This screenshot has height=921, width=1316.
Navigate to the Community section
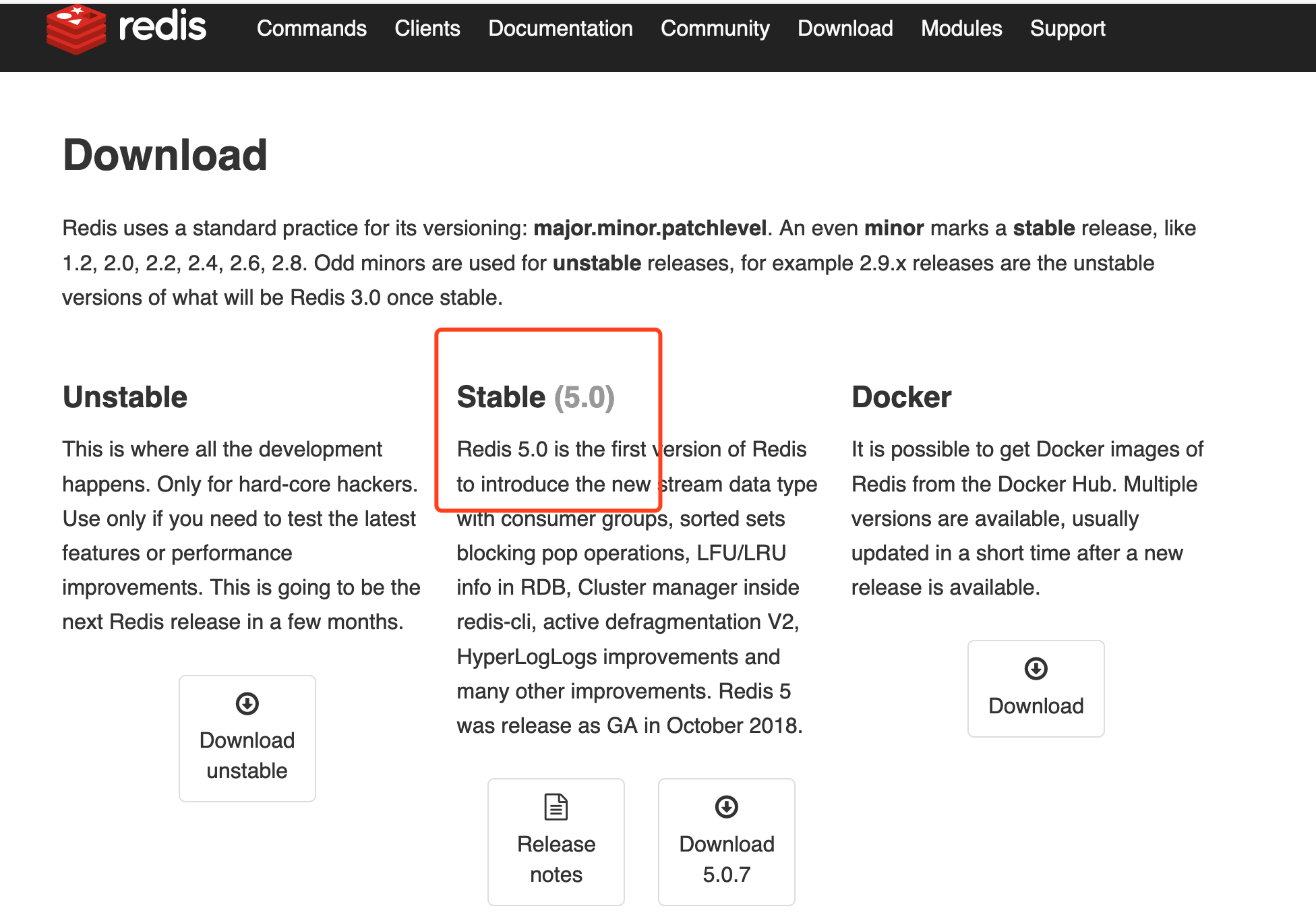pos(715,28)
